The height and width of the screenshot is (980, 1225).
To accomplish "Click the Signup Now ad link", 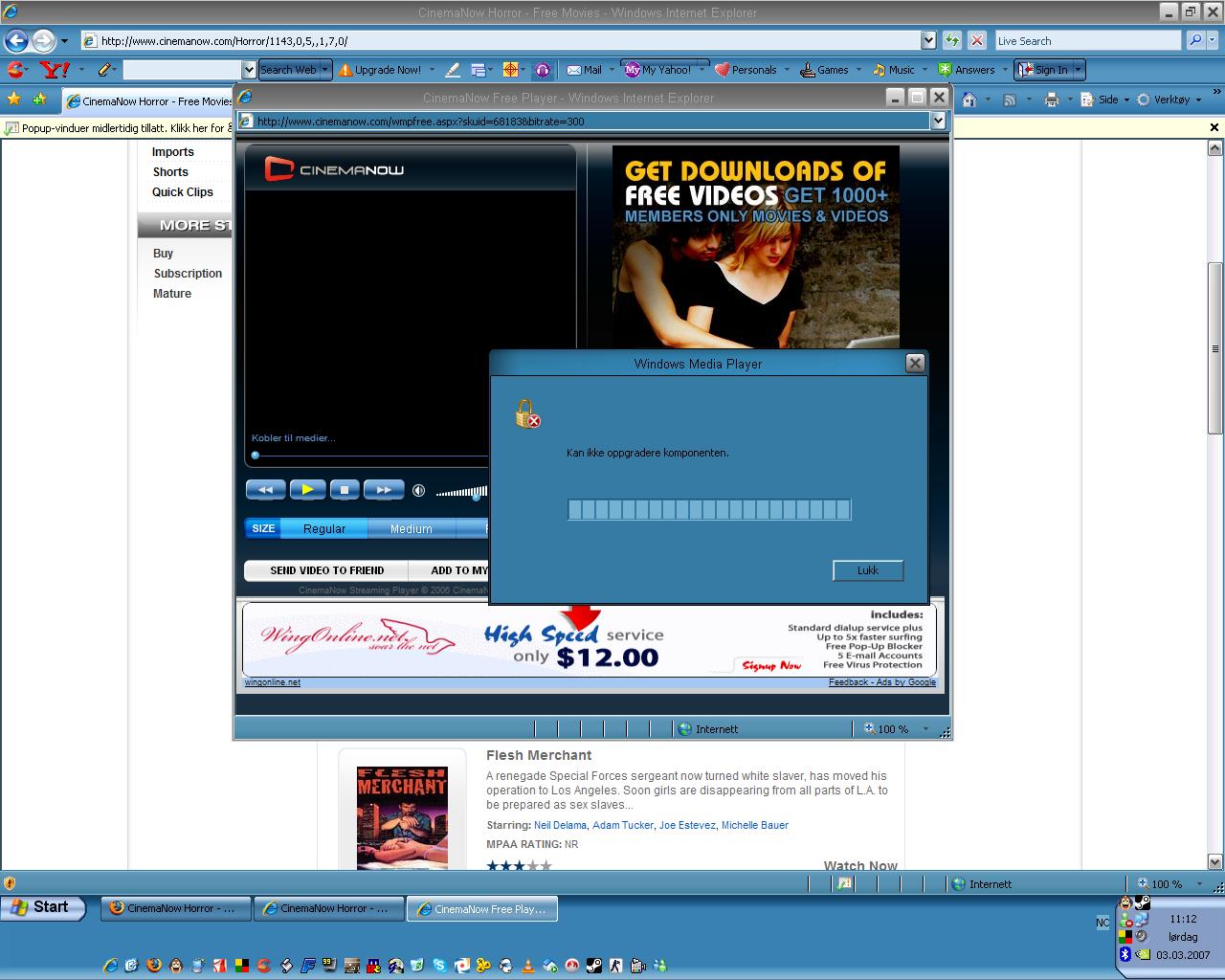I will coord(771,665).
